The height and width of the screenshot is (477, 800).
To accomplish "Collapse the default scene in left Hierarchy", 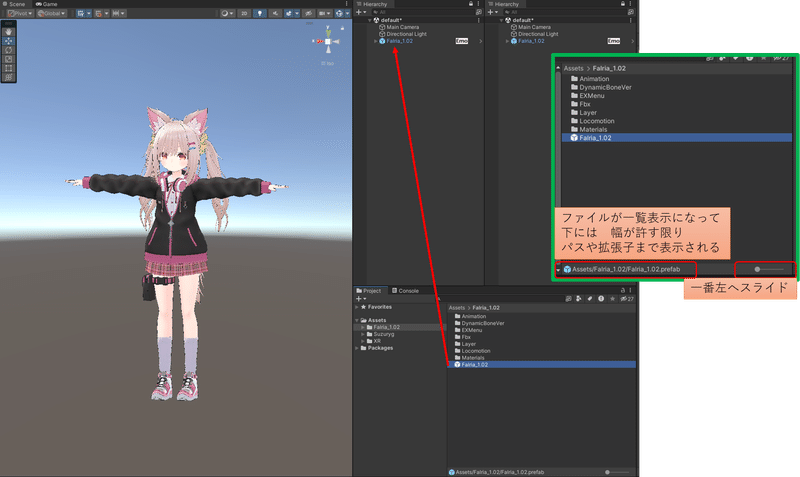I will (x=370, y=20).
